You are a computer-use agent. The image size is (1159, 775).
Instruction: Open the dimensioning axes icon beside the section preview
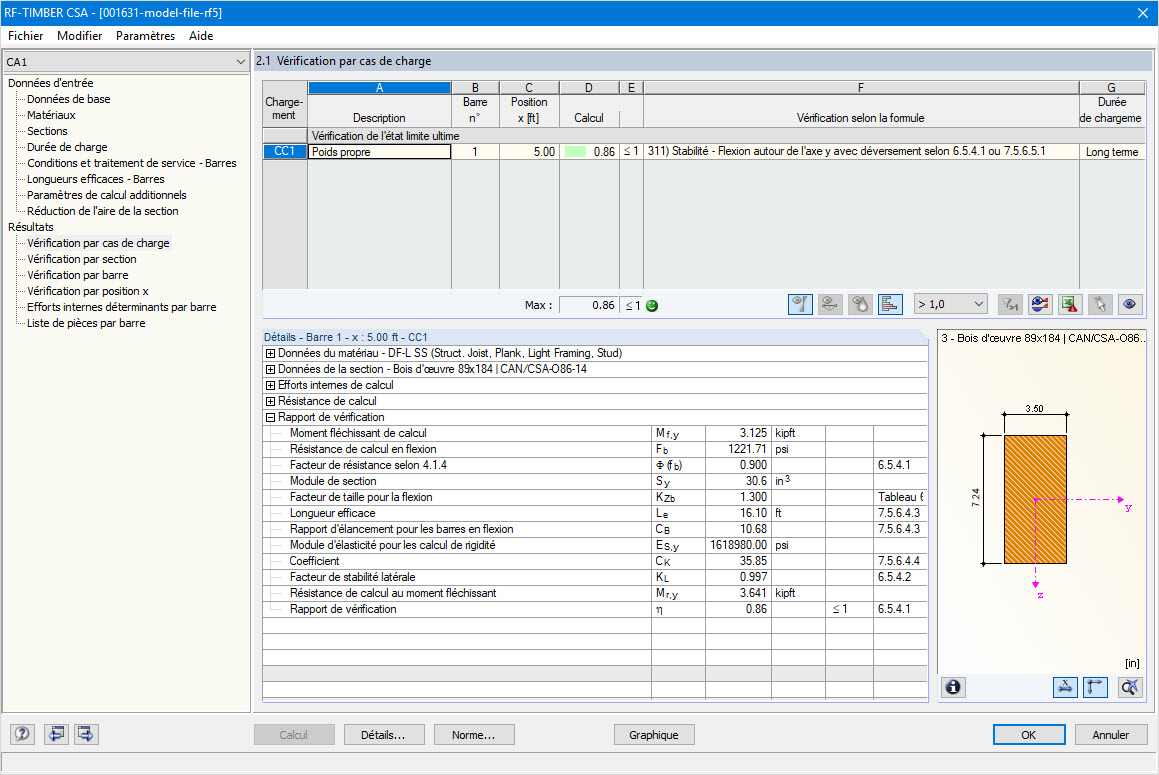[x=1095, y=687]
